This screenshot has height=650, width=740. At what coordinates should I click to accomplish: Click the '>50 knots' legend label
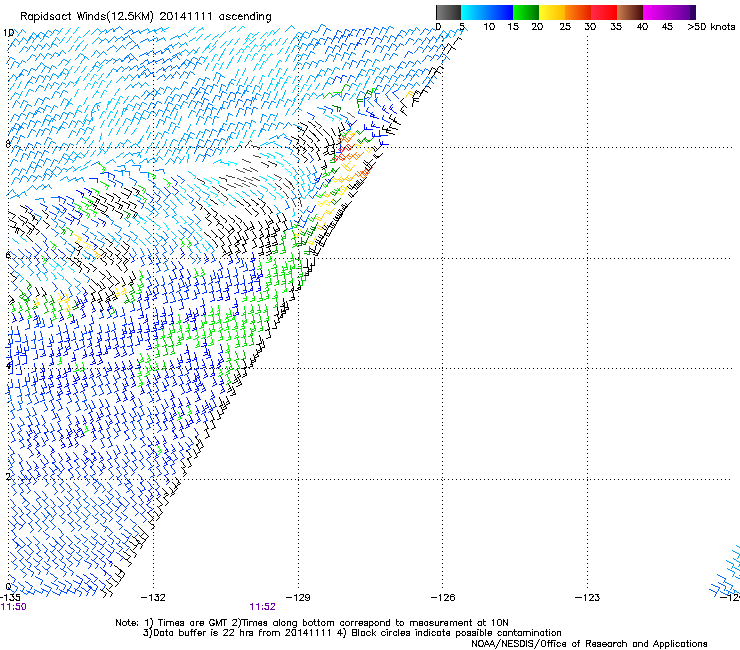click(x=711, y=27)
